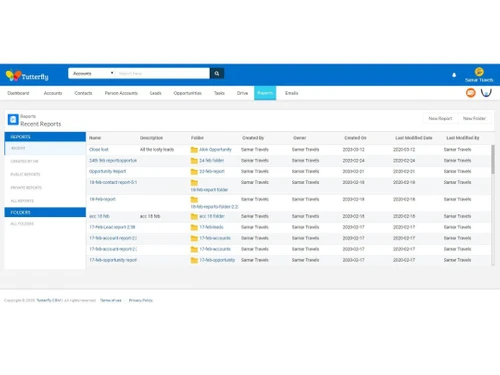
Task: Select the highlighted Reports tab
Action: [265, 93]
